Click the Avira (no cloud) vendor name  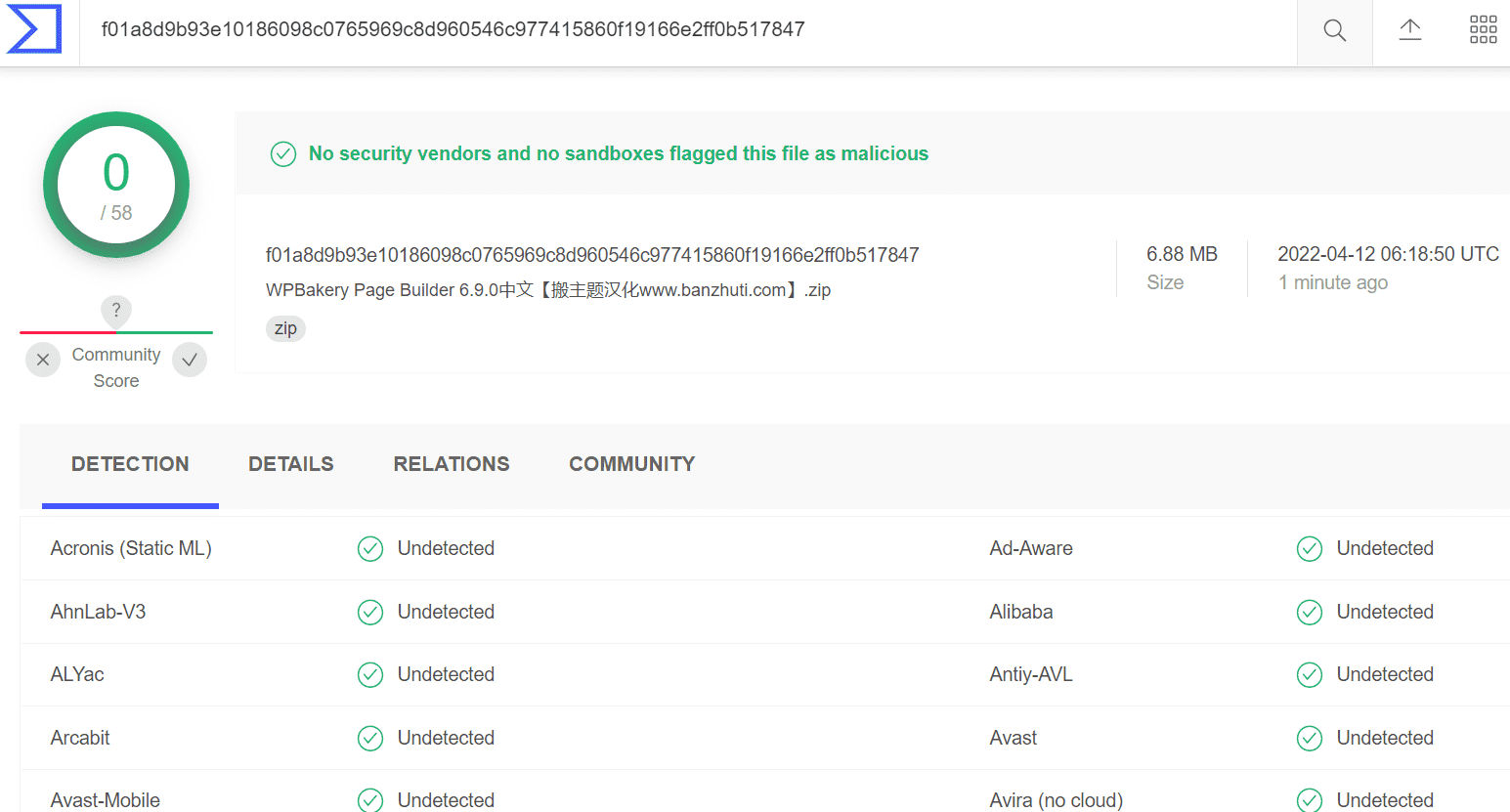(1057, 800)
